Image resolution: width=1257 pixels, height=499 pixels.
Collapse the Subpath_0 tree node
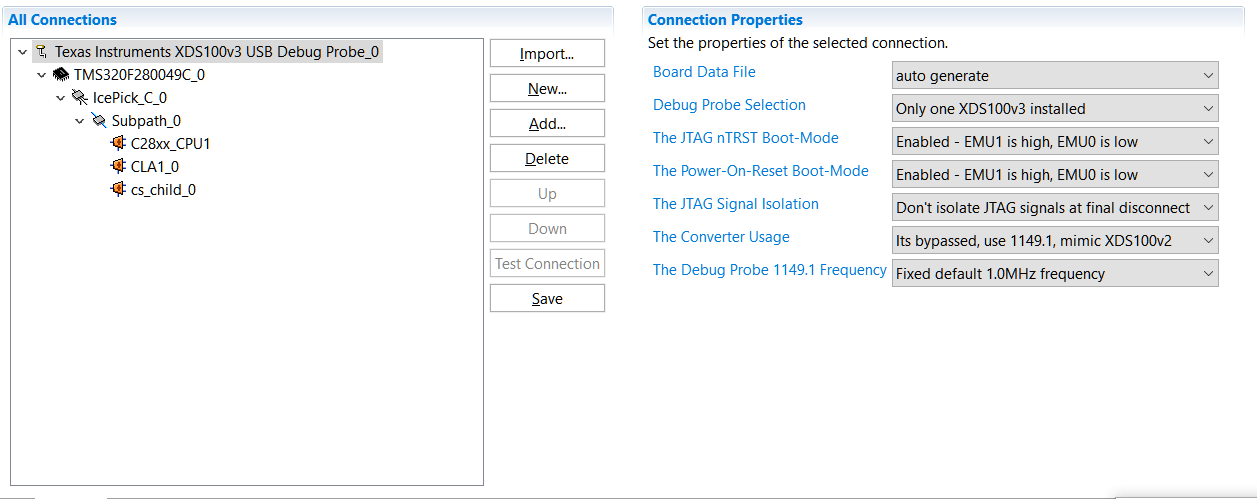tap(80, 120)
